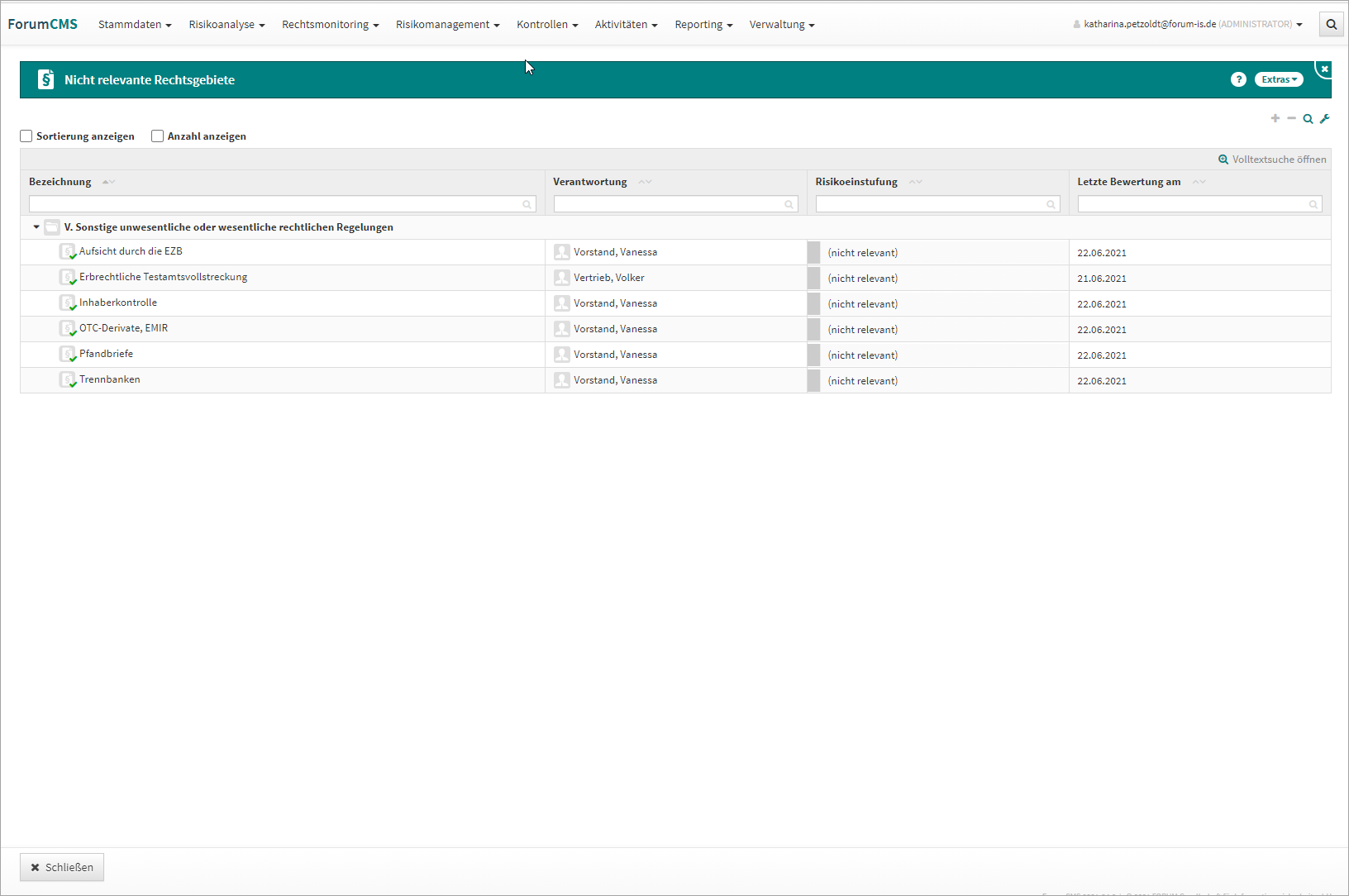Click the gray risk swatch for Pfandbriefe
This screenshot has width=1349, height=896.
pos(813,355)
